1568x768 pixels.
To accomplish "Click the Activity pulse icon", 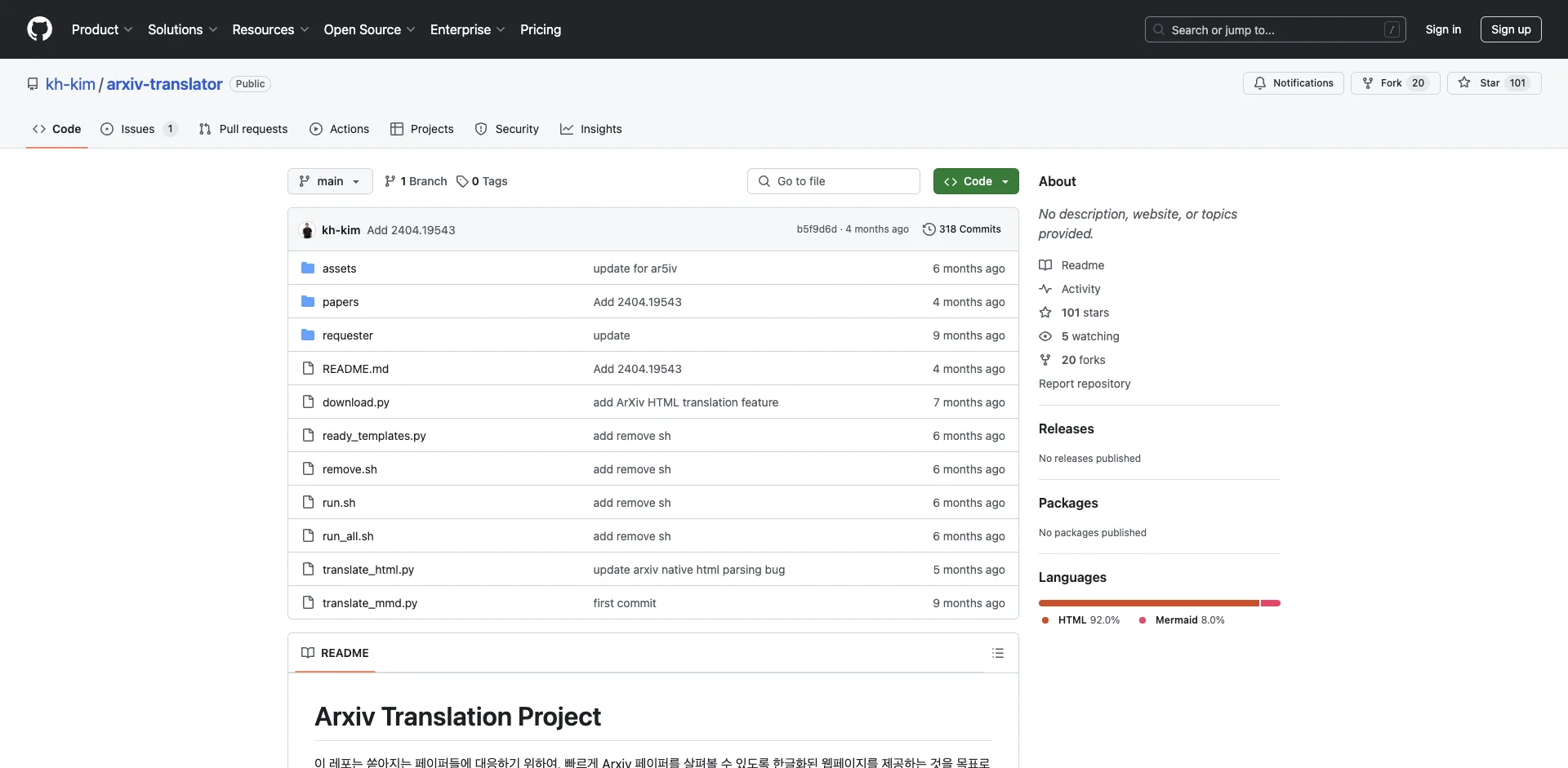I will coord(1045,289).
